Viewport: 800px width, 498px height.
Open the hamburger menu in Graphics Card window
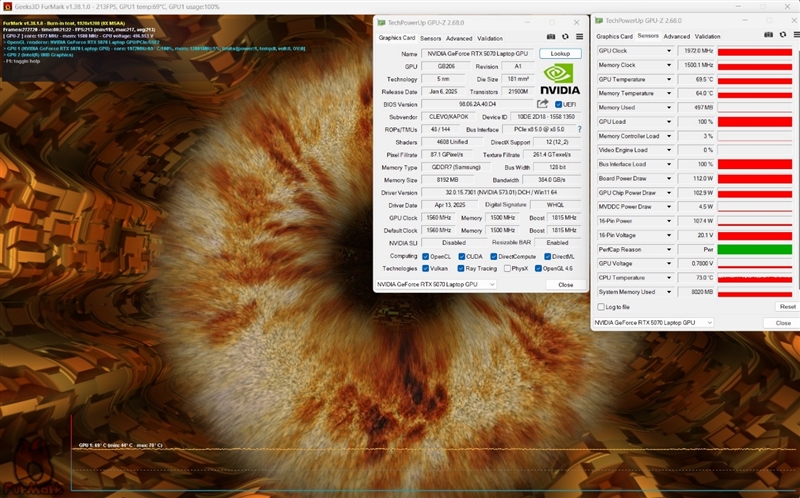(x=579, y=37)
